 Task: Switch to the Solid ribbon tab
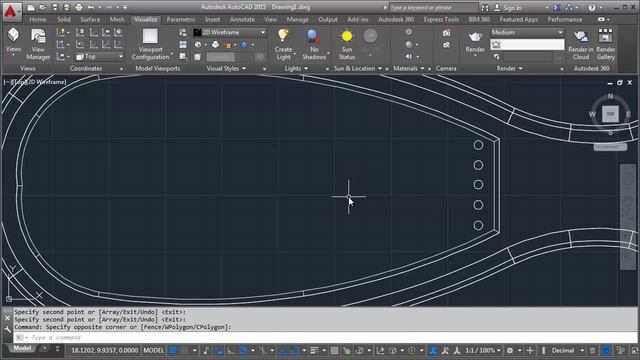tap(64, 19)
